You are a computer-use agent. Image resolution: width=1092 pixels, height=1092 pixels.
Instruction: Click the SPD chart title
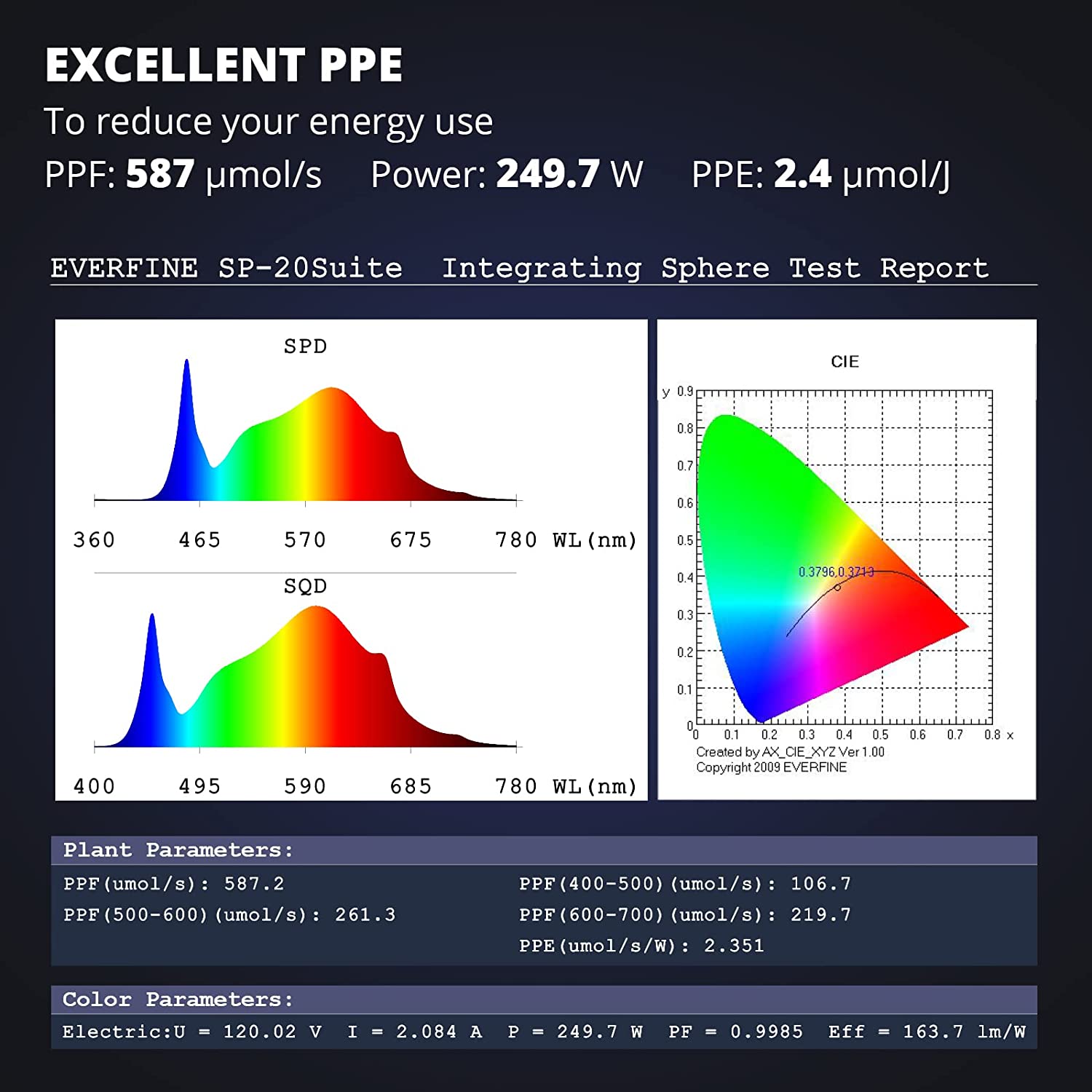click(305, 347)
